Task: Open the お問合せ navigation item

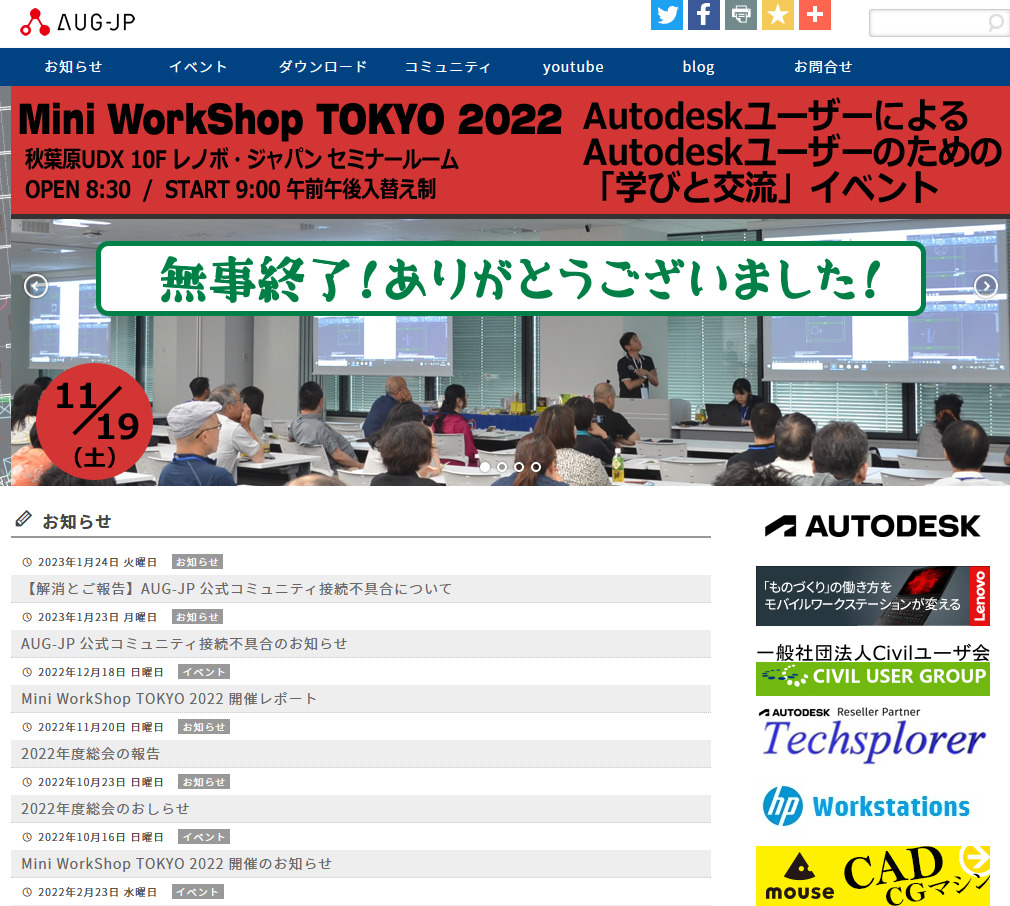Action: 823,67
